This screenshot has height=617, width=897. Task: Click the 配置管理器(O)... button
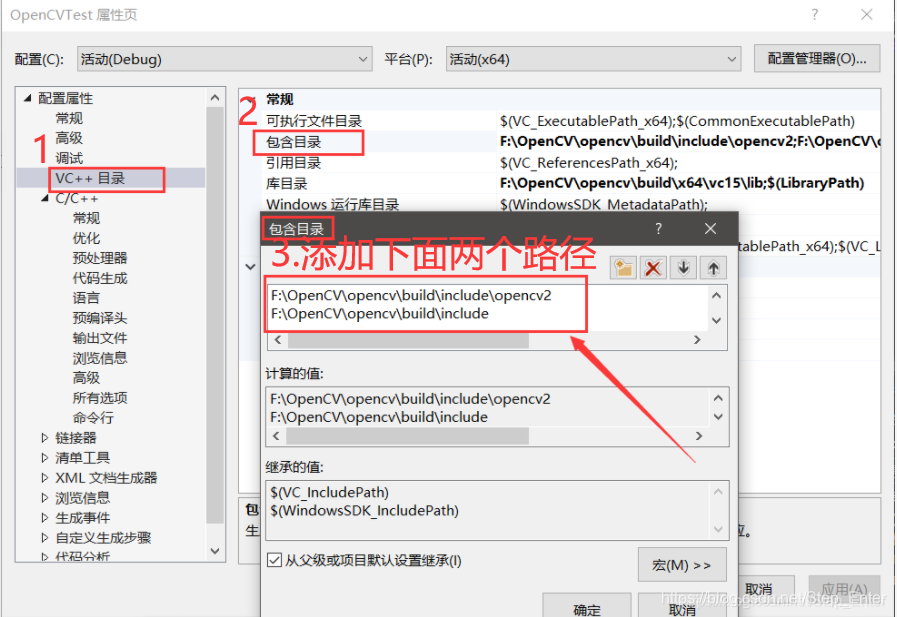coord(817,58)
